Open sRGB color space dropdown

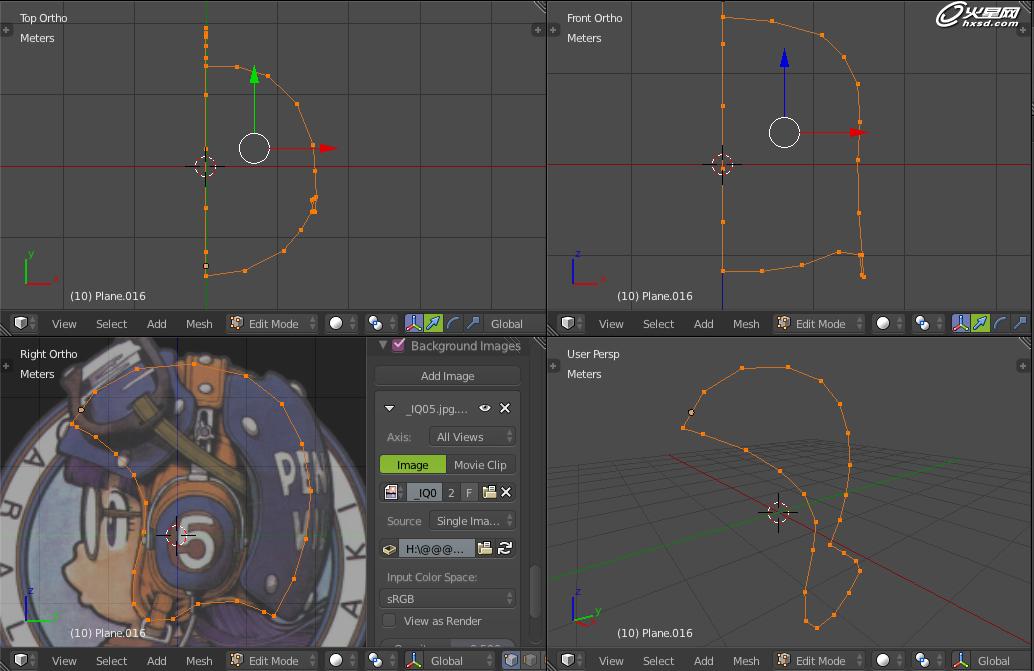click(448, 598)
